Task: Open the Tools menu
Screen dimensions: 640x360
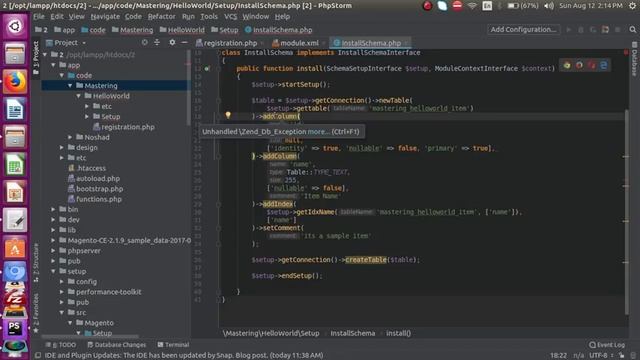Action: tap(209, 17)
